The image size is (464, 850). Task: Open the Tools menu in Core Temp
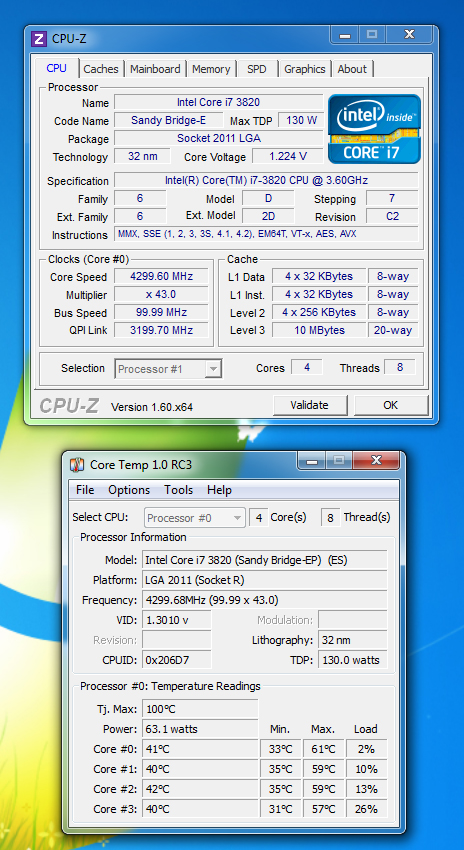click(x=178, y=490)
